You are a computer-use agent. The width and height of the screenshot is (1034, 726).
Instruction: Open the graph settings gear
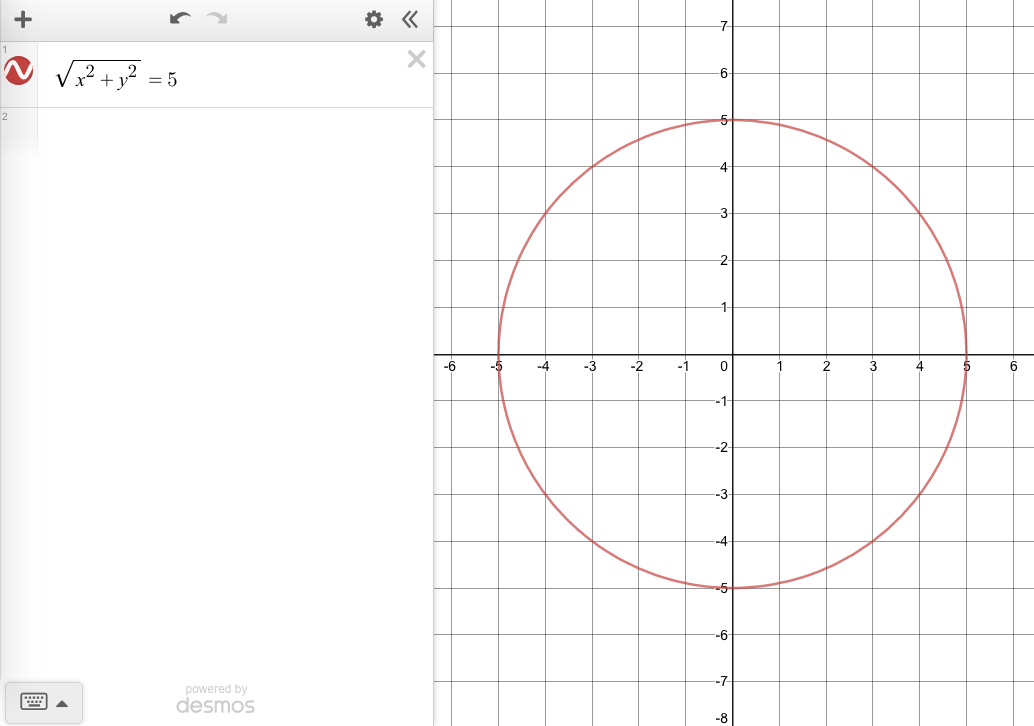pyautogui.click(x=374, y=20)
